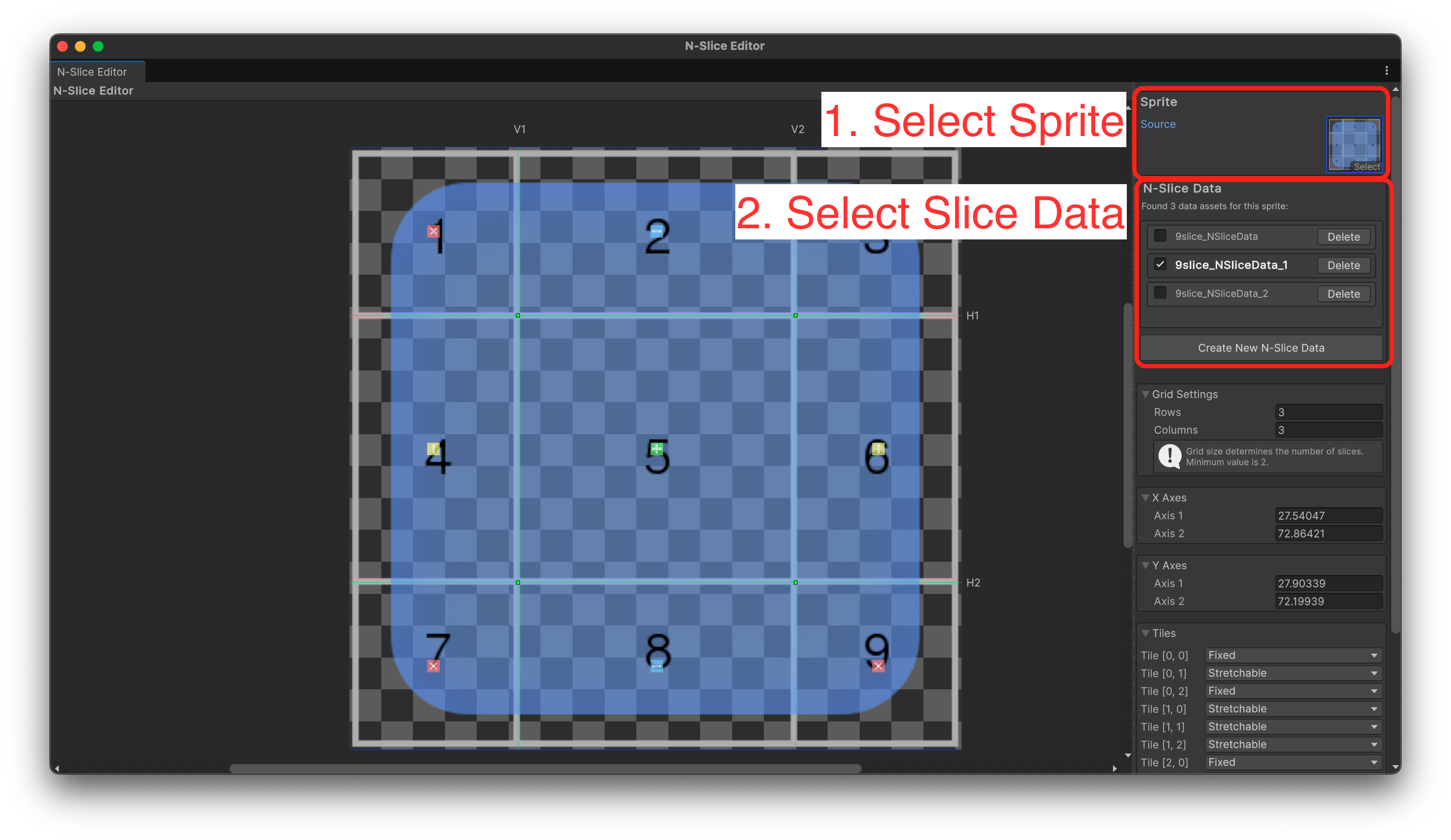Delete the 9slice_NSliceData_2 asset
This screenshot has height=840, width=1451.
click(1344, 294)
